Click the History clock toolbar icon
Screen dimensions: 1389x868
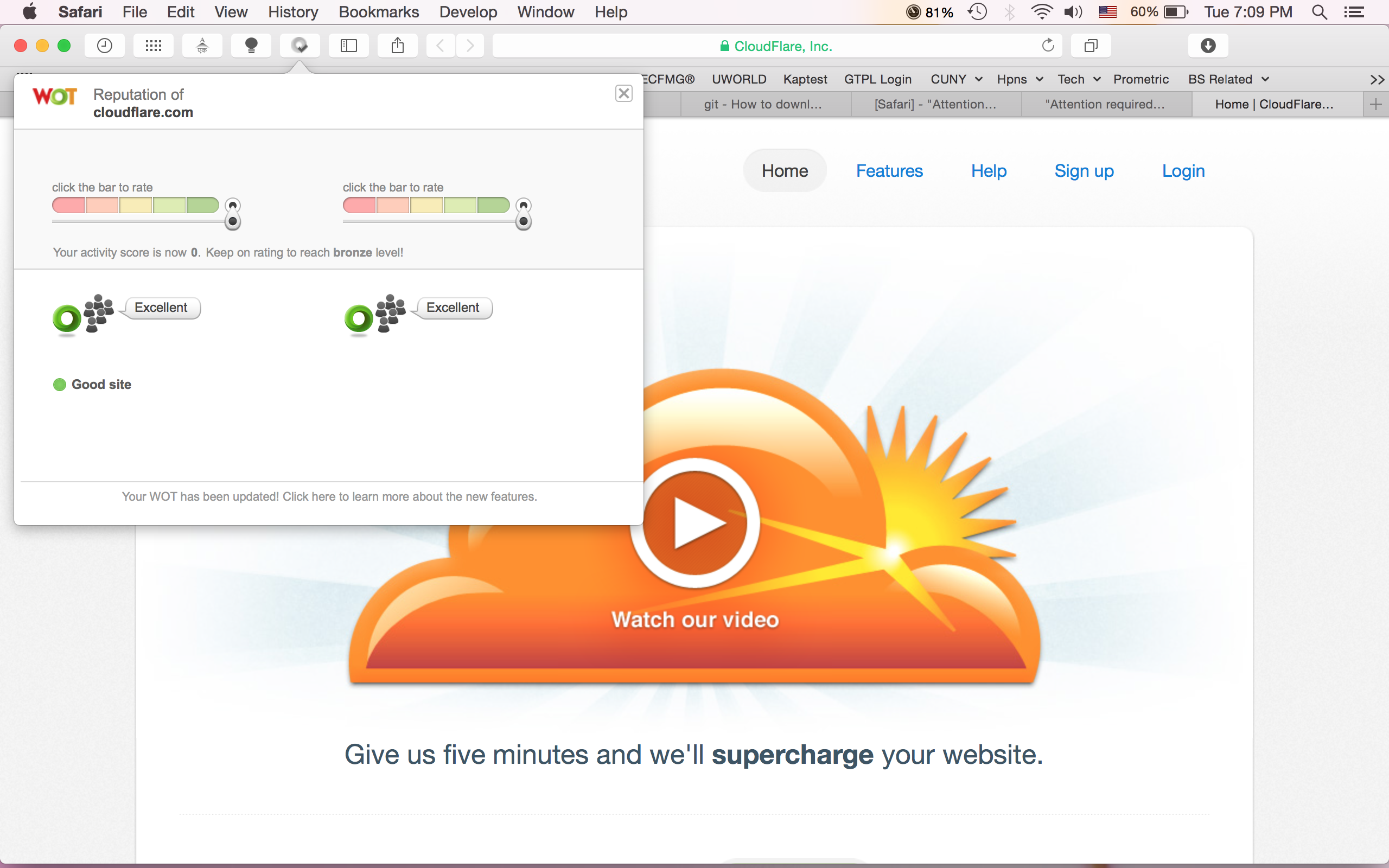tap(105, 46)
